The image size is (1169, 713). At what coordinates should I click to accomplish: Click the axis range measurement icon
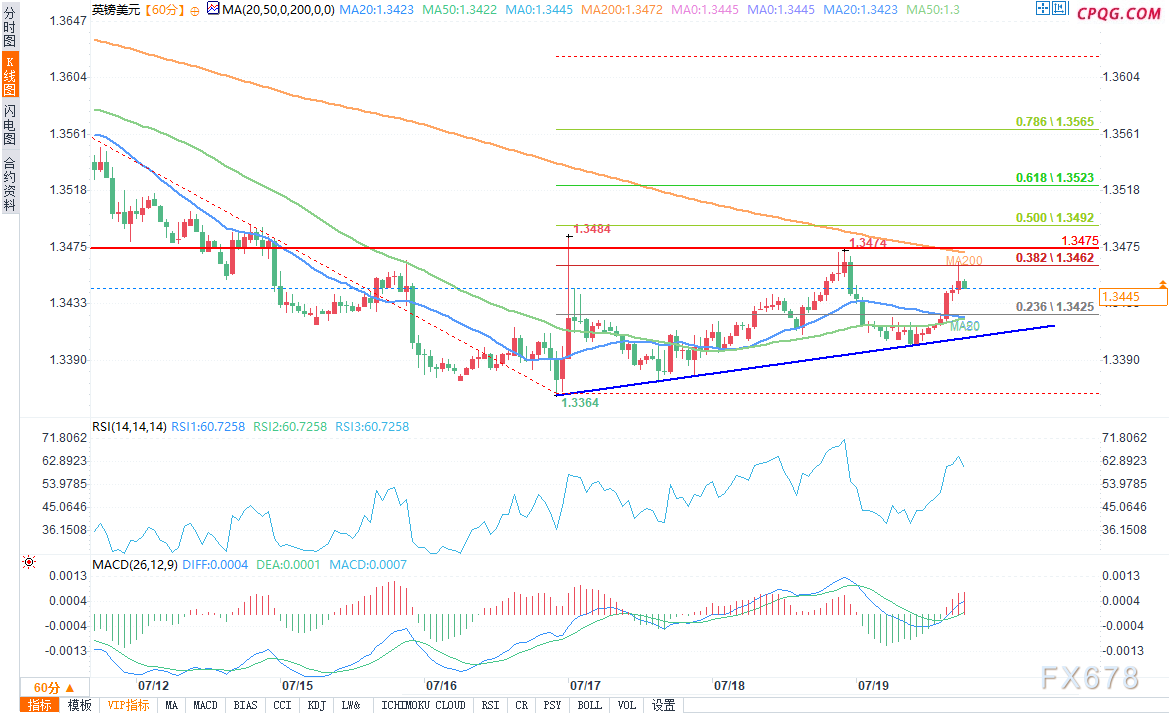[1059, 9]
